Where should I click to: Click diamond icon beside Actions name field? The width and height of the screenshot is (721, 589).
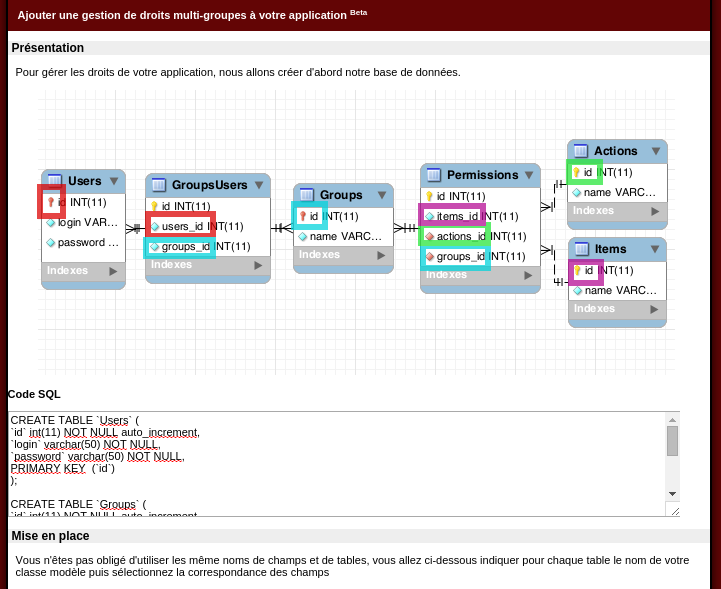[577, 193]
